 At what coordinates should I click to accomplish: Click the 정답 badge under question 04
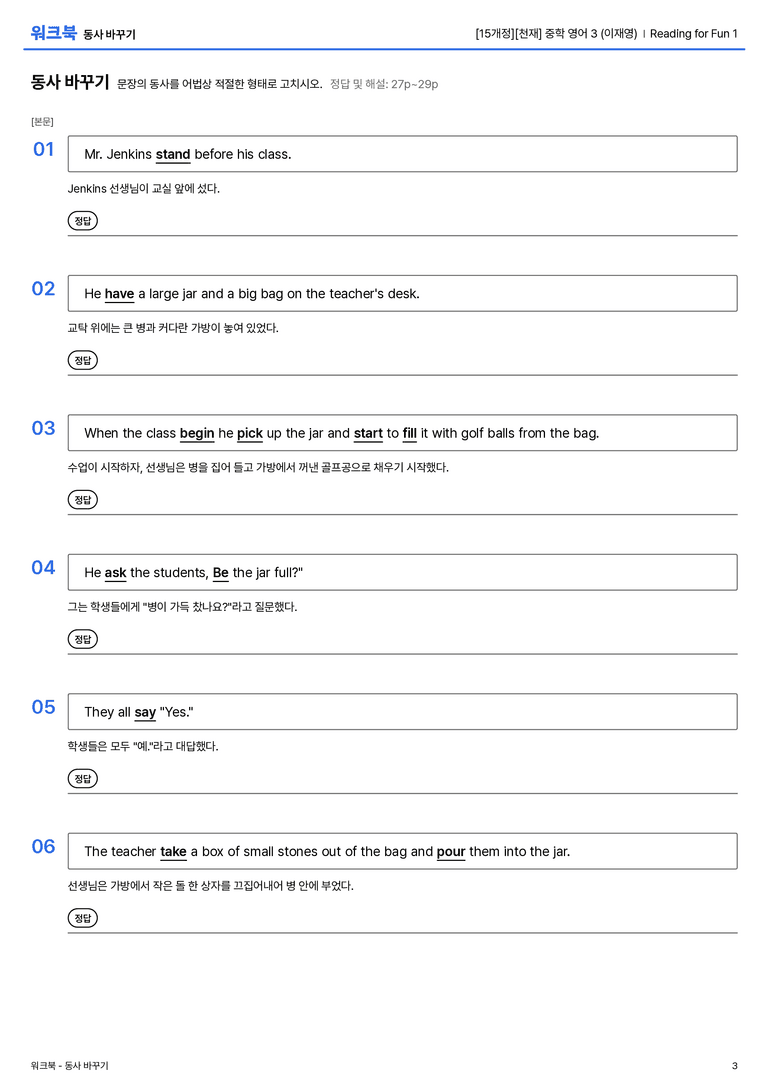pyautogui.click(x=82, y=638)
